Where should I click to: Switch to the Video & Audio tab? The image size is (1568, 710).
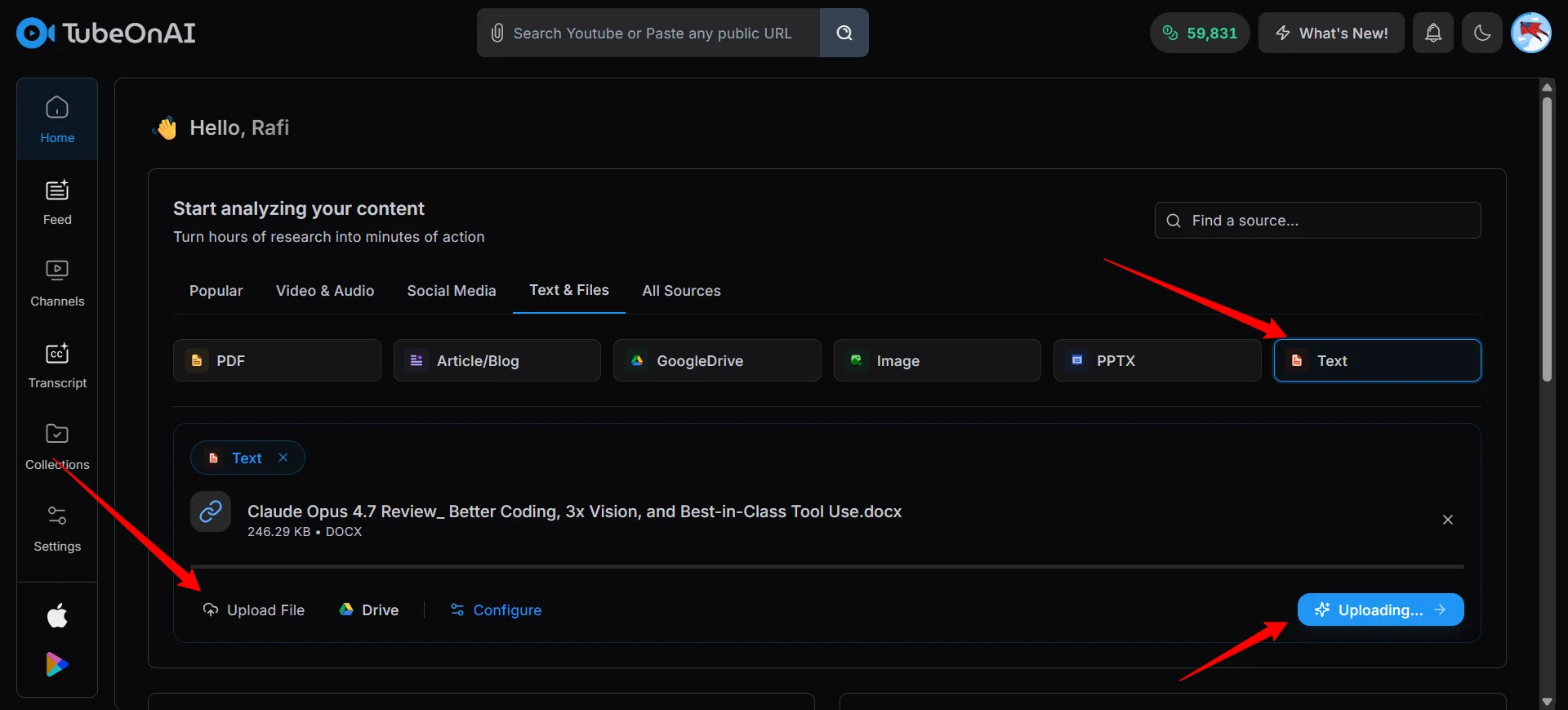pos(325,291)
